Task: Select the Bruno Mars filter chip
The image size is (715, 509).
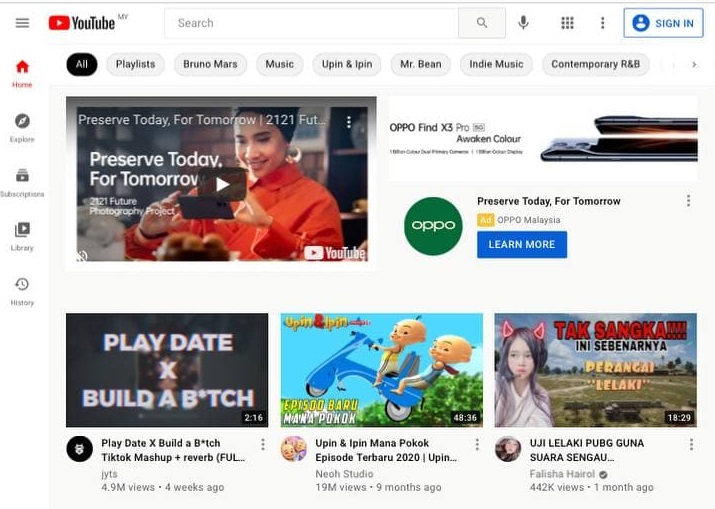Action: (210, 64)
